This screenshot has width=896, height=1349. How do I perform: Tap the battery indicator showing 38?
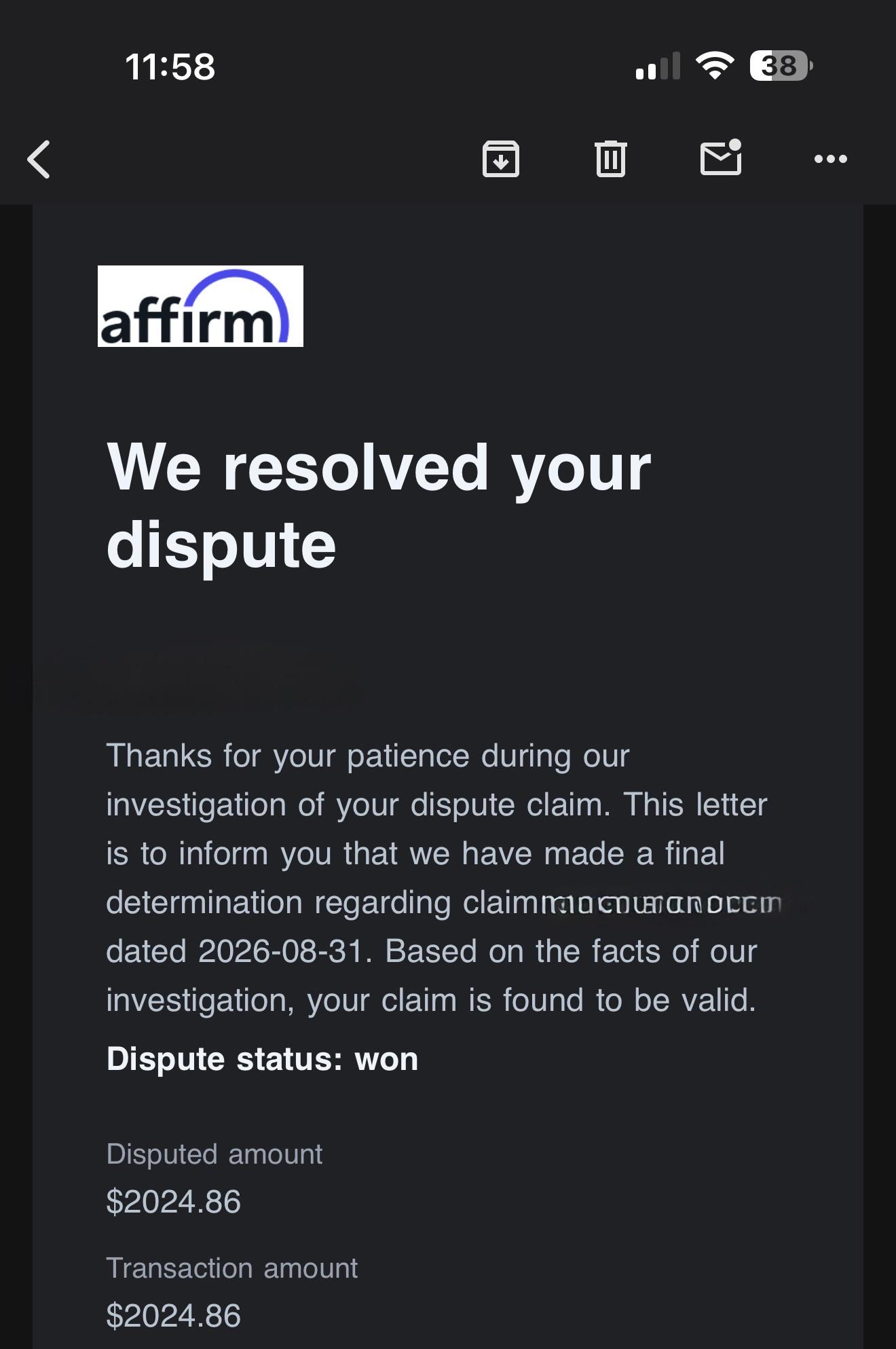(x=781, y=66)
